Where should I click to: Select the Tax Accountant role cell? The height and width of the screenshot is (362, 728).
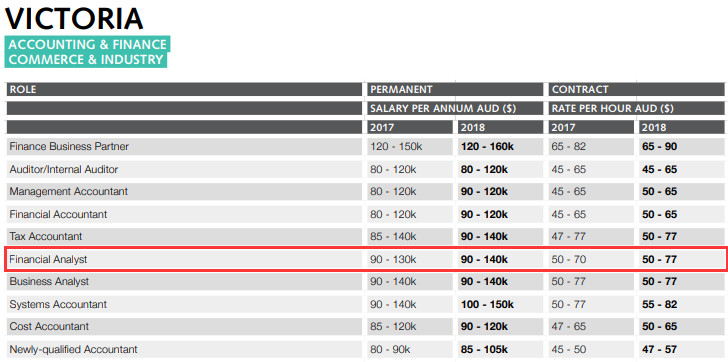184,236
